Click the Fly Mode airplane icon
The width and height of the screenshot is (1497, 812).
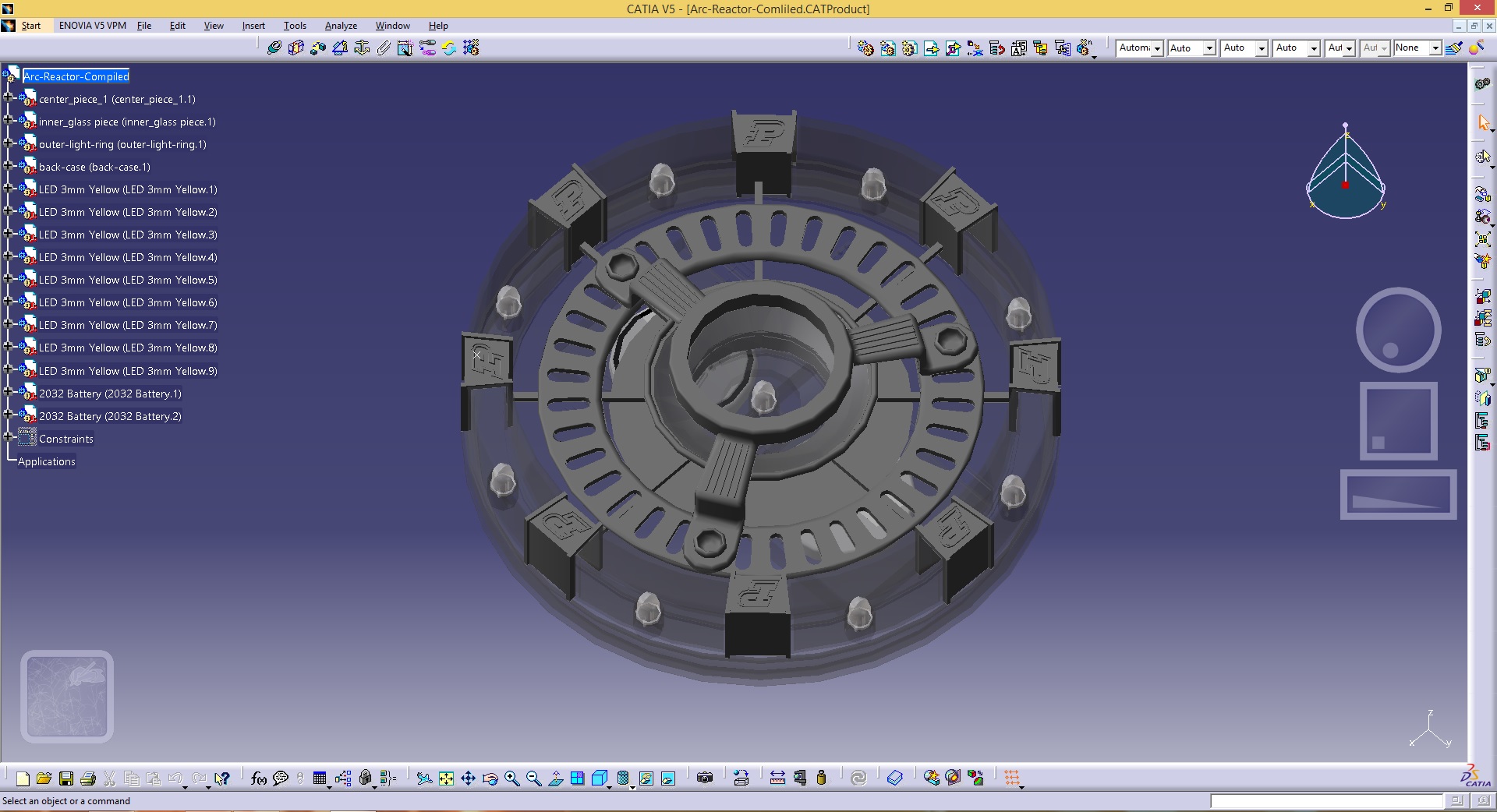[424, 778]
